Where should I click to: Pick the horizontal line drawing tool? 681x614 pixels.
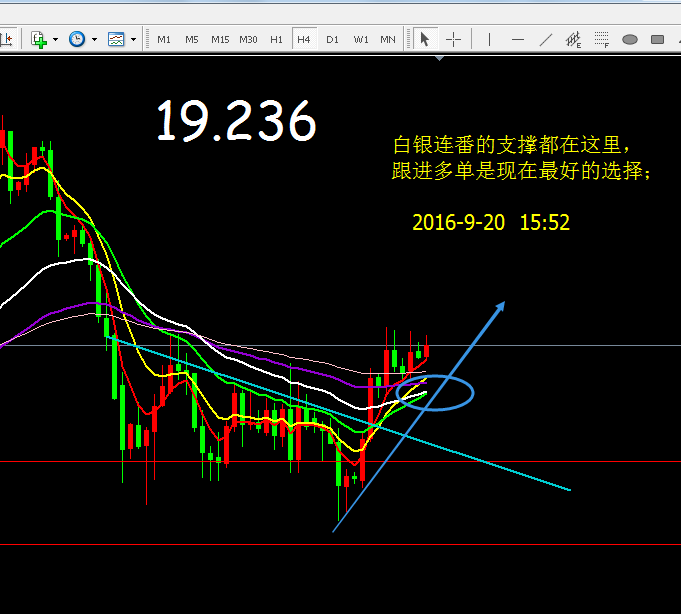(518, 40)
